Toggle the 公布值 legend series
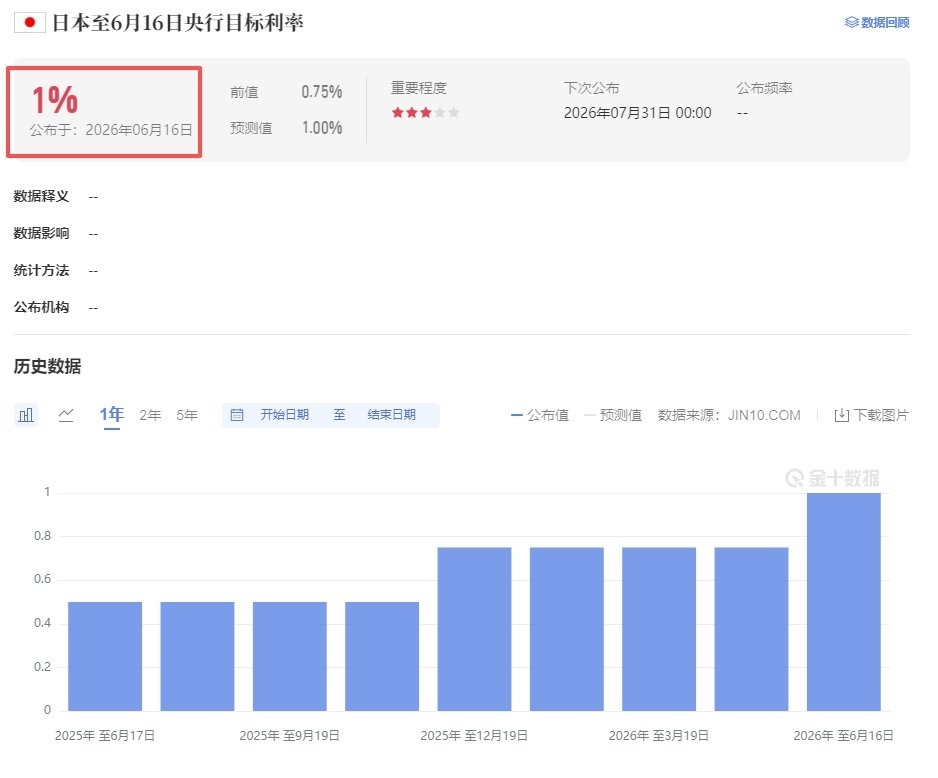This screenshot has height=778, width=938. point(540,415)
